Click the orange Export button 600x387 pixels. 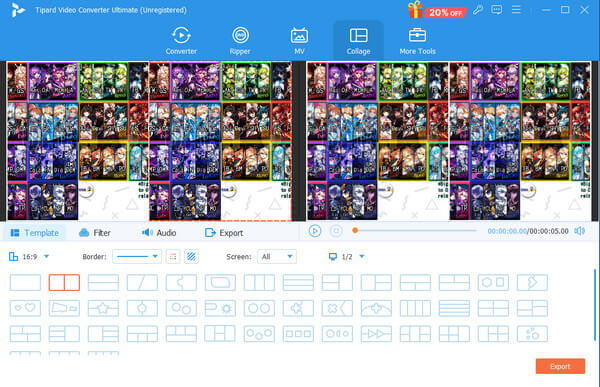tap(560, 366)
